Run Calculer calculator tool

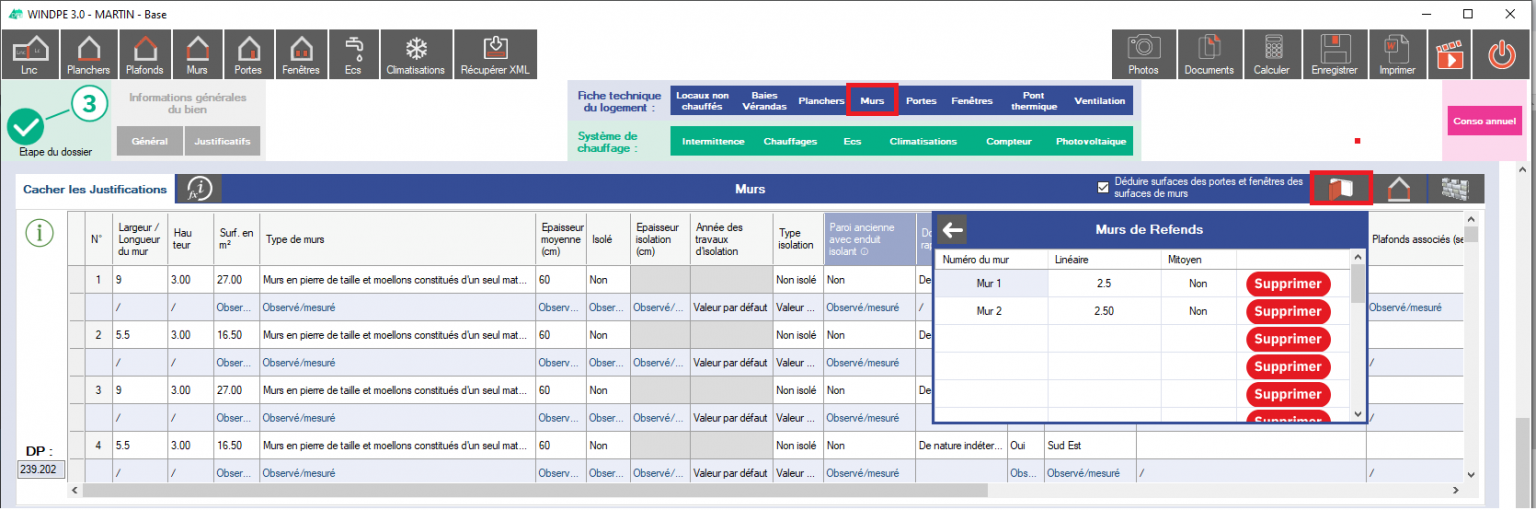(x=1272, y=54)
